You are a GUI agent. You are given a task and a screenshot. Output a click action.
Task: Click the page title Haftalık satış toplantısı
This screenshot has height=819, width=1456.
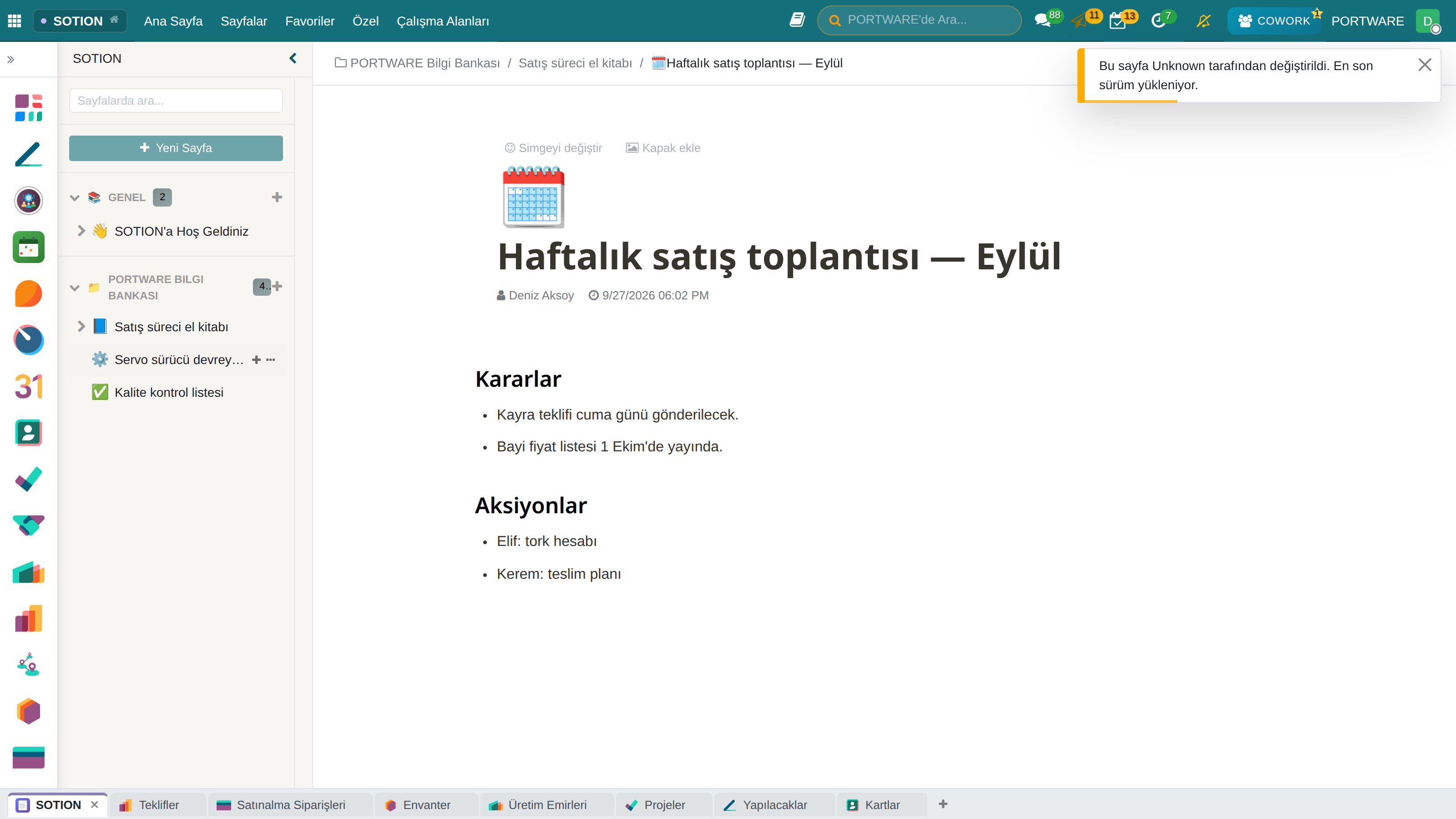(779, 256)
